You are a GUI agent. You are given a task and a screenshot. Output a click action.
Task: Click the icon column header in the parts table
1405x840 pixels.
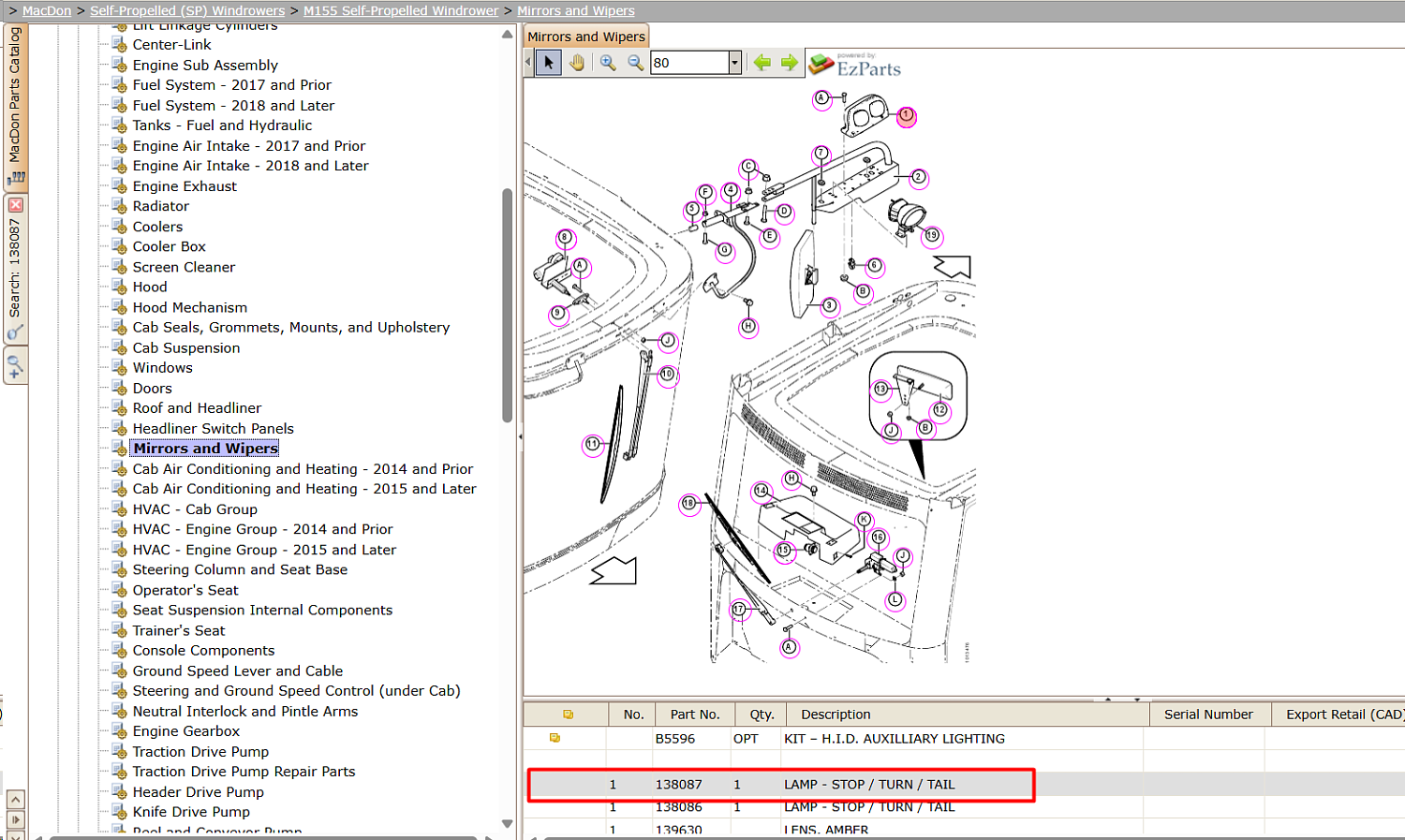coord(567,715)
